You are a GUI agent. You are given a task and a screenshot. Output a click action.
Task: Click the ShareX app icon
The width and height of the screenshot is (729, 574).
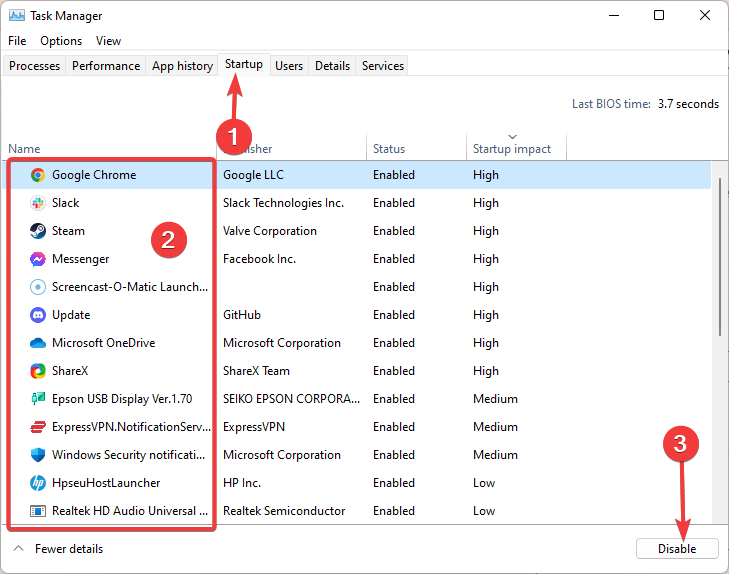point(38,371)
